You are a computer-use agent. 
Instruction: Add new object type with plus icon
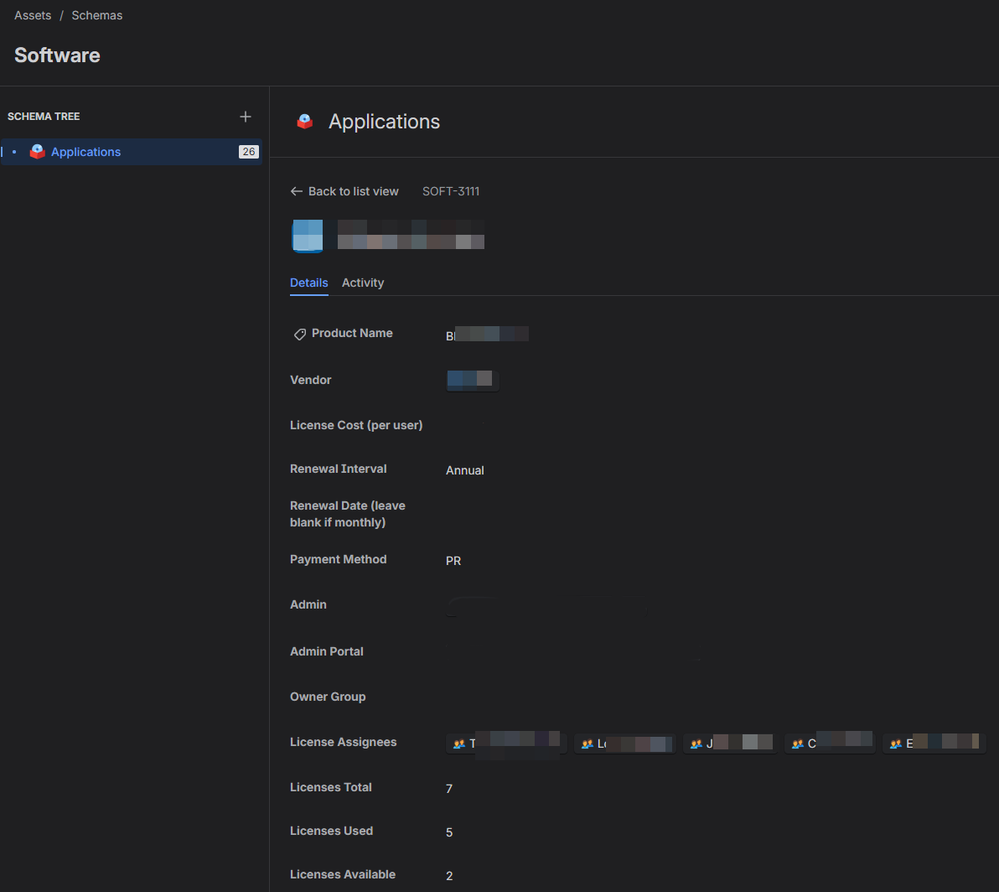(x=245, y=117)
